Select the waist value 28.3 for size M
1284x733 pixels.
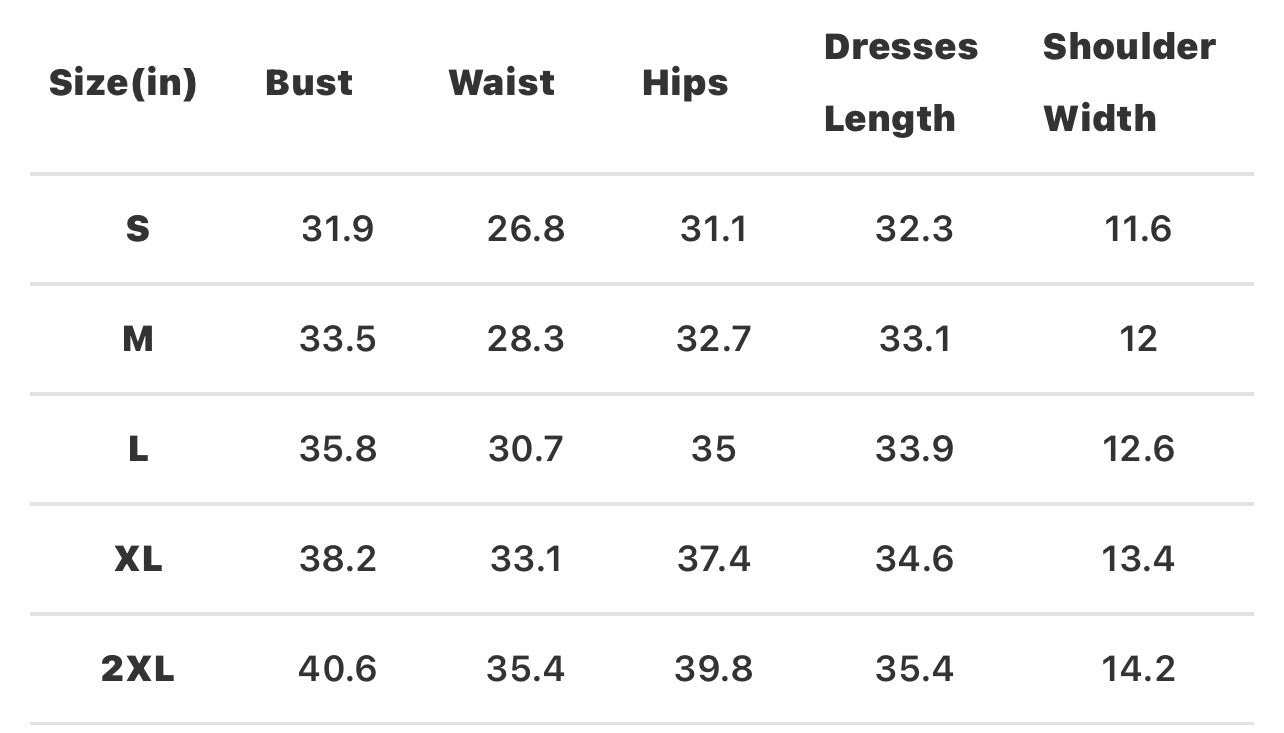pos(526,339)
